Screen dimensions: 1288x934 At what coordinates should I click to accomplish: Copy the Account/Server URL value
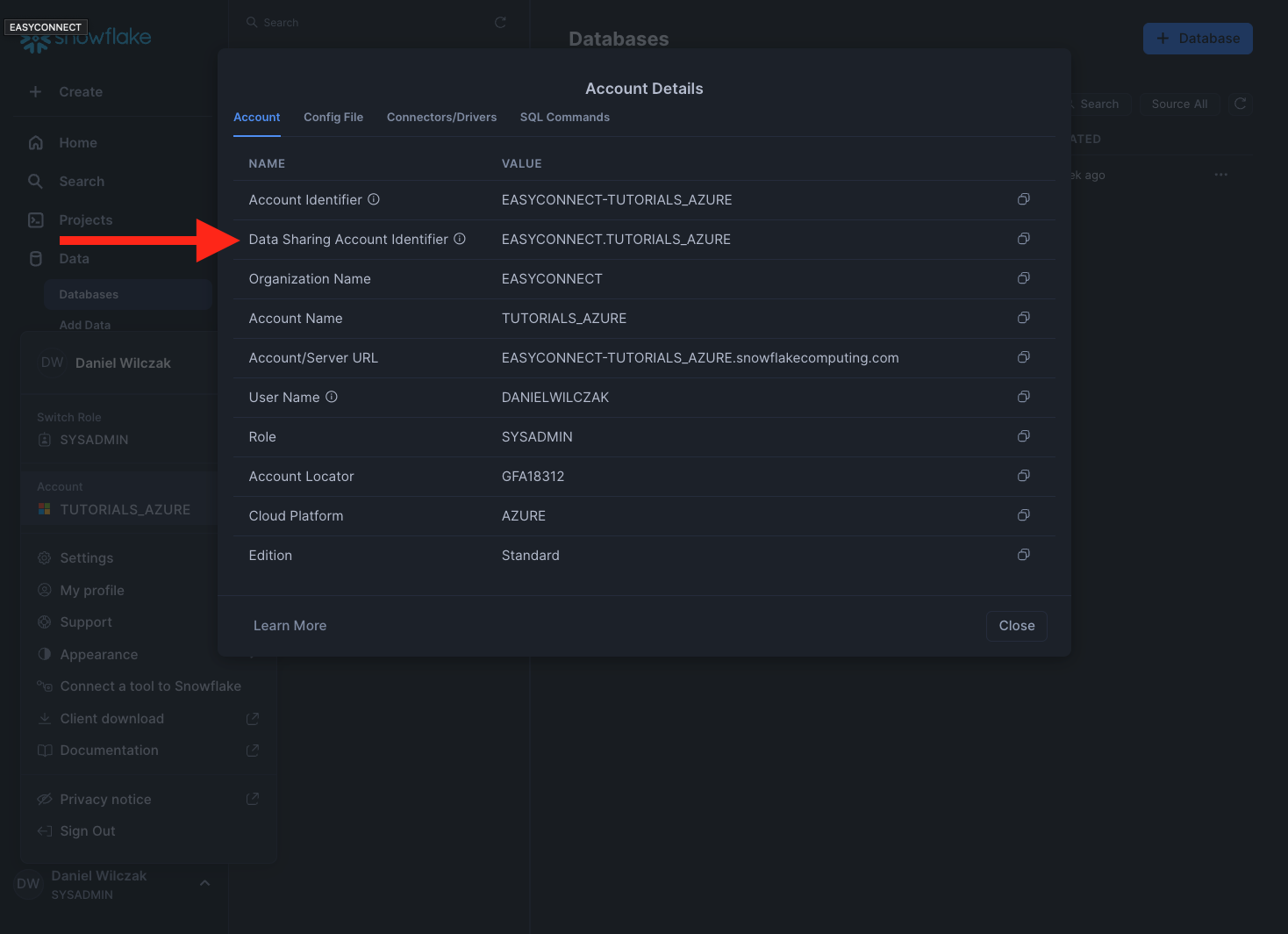pos(1023,357)
